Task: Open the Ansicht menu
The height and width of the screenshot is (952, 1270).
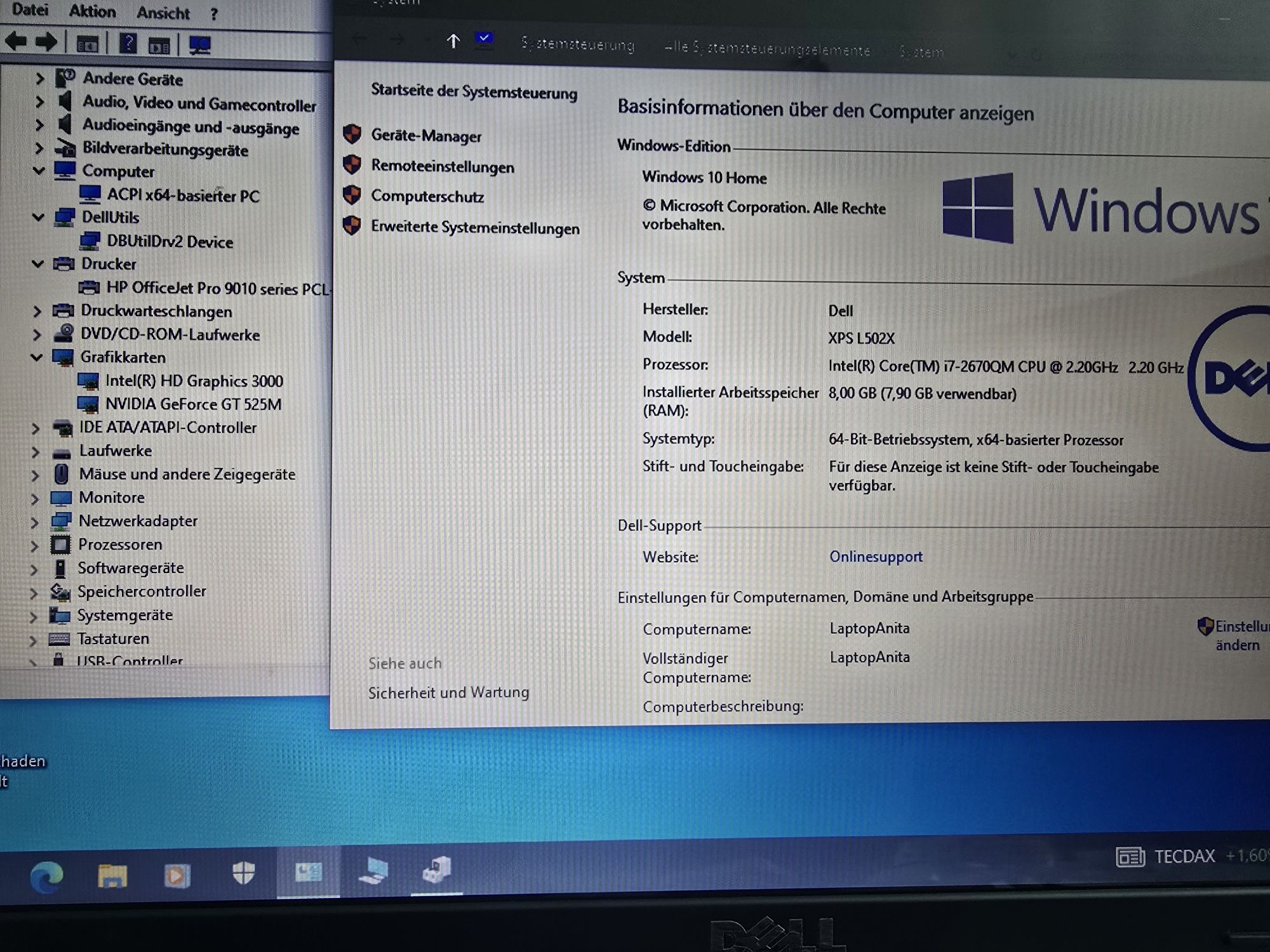Action: tap(163, 13)
